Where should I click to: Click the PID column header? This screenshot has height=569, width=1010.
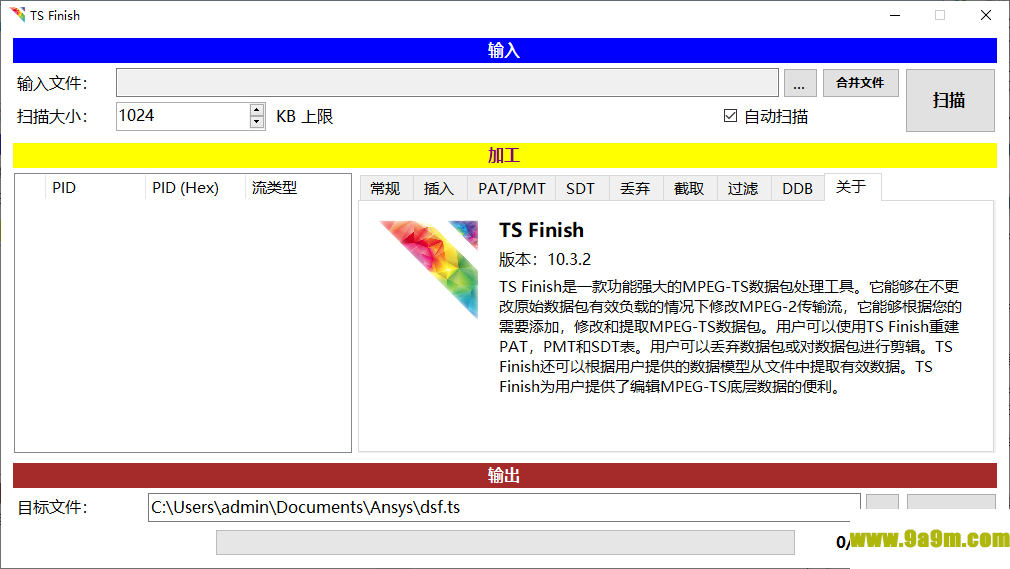click(95, 188)
